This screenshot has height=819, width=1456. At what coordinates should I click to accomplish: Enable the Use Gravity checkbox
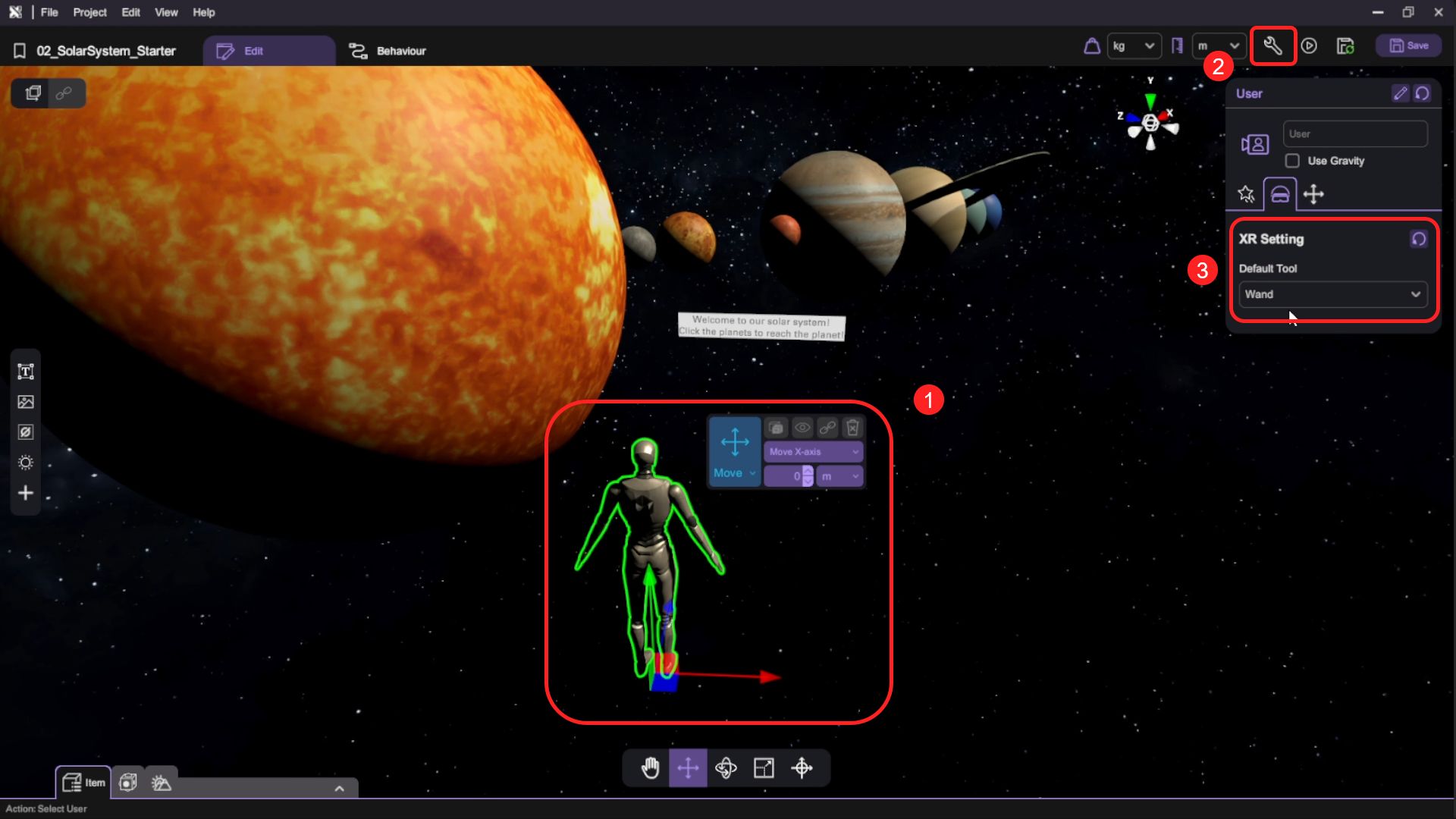pos(1292,161)
